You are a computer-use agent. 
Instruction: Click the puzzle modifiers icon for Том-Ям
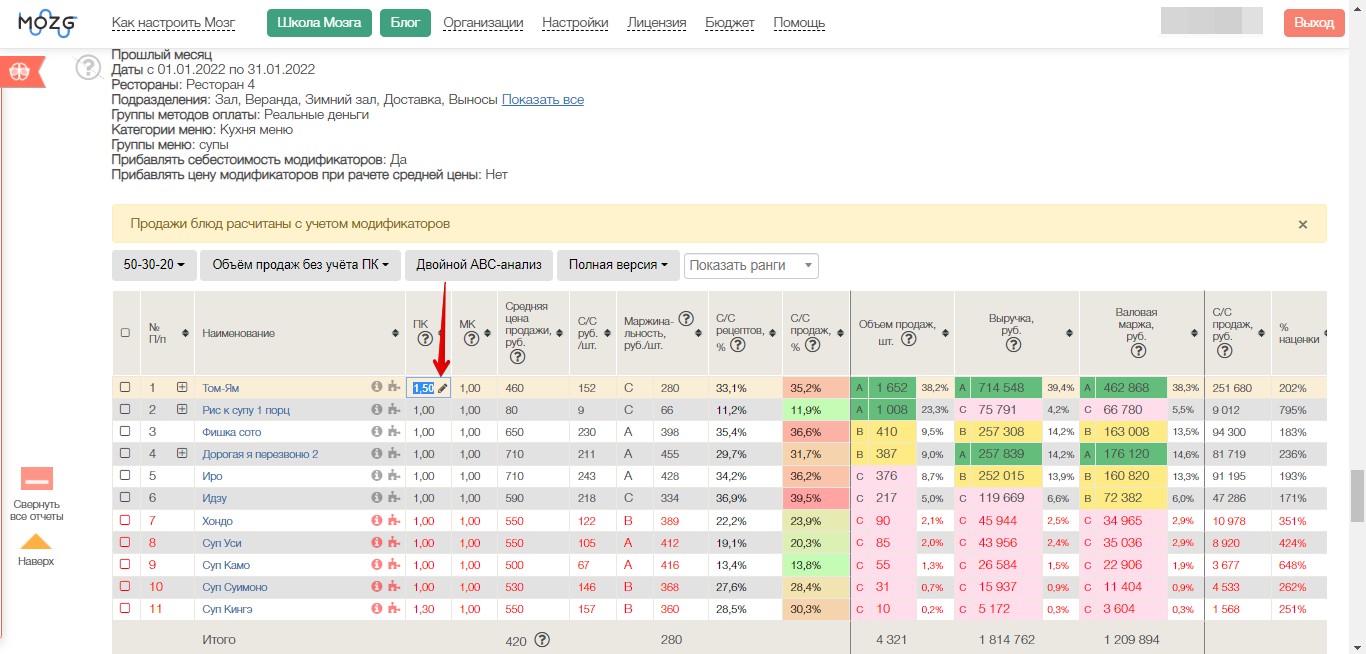click(393, 388)
